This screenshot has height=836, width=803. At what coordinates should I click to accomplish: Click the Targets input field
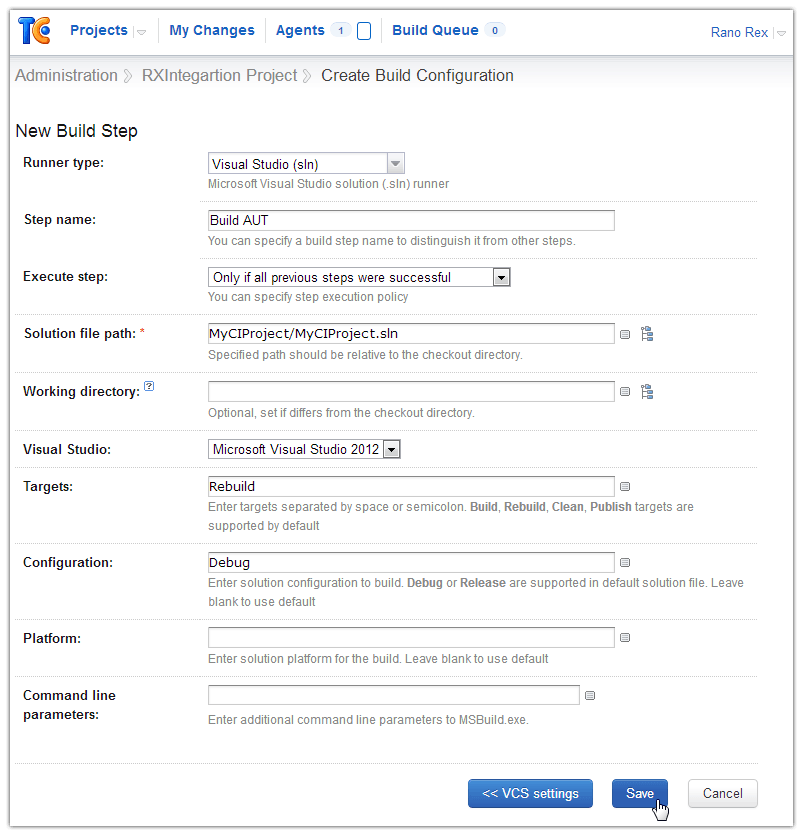point(411,486)
